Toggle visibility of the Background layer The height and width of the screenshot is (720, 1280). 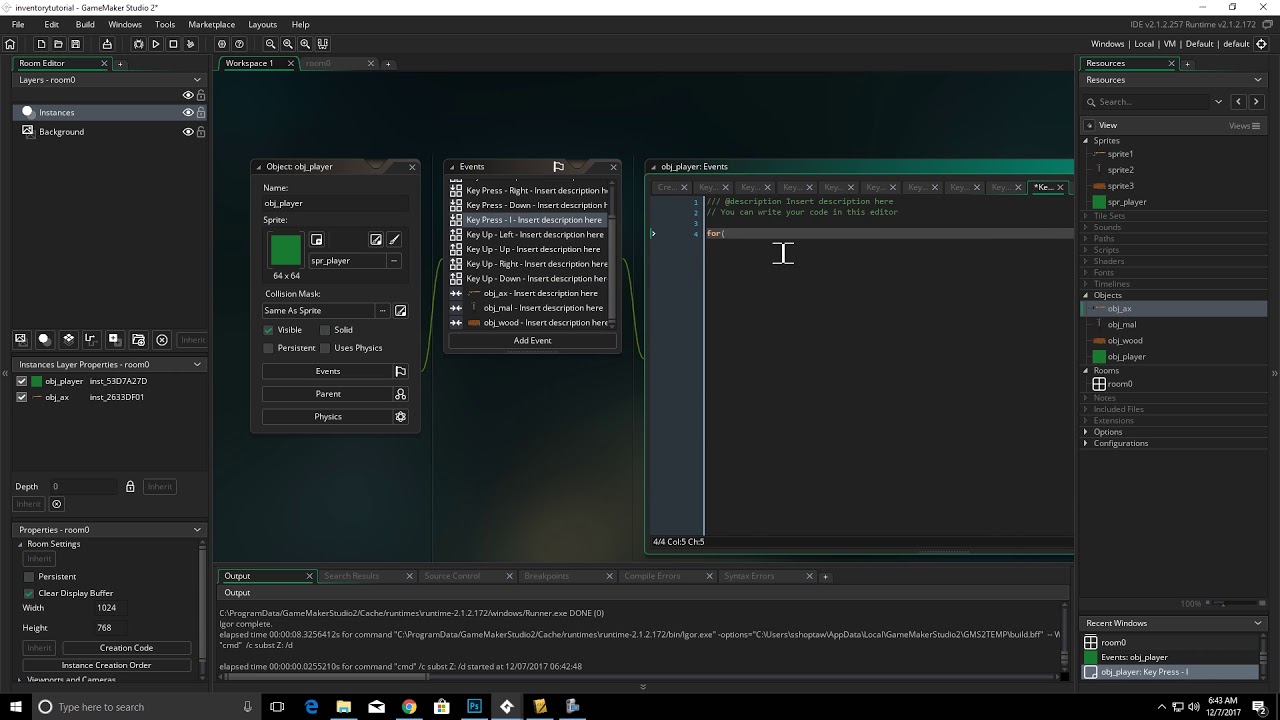coord(187,132)
